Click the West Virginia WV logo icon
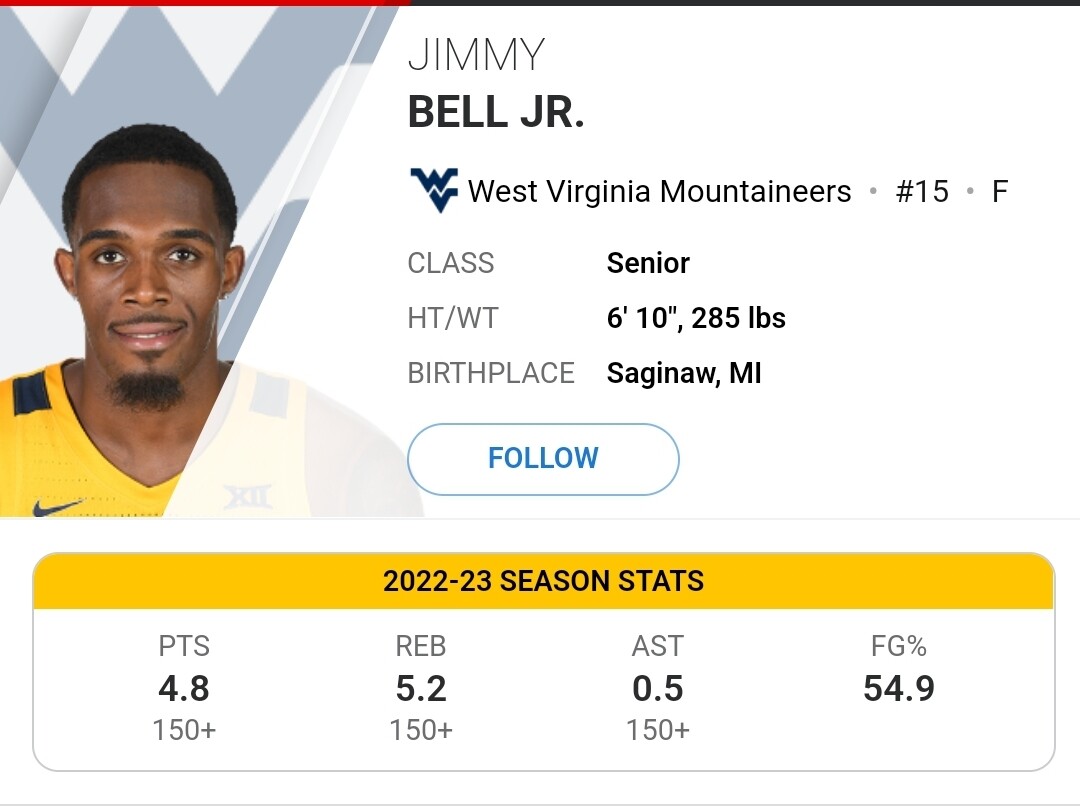 pyautogui.click(x=434, y=189)
